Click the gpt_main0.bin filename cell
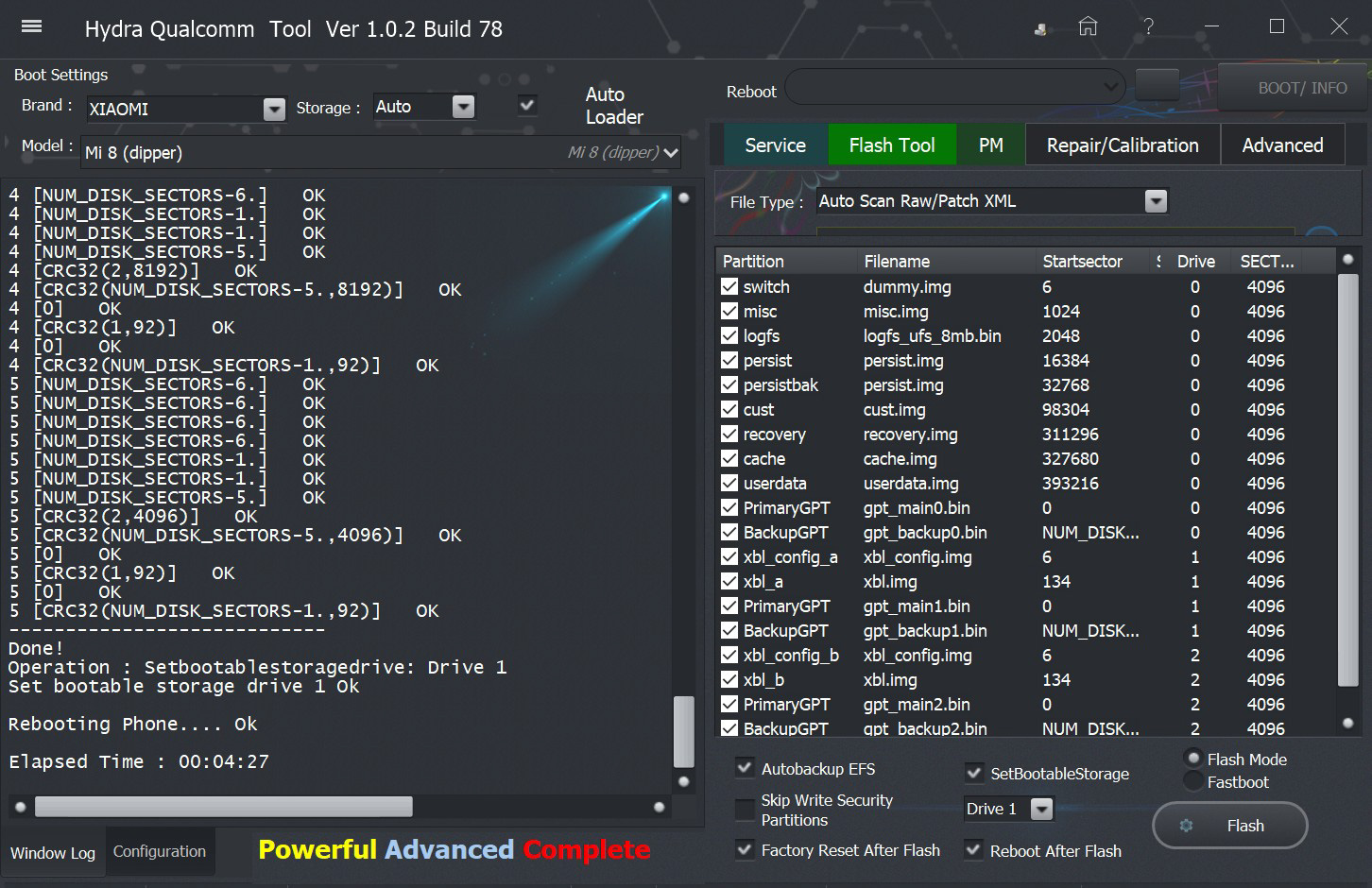This screenshot has height=888, width=1372. point(917,507)
